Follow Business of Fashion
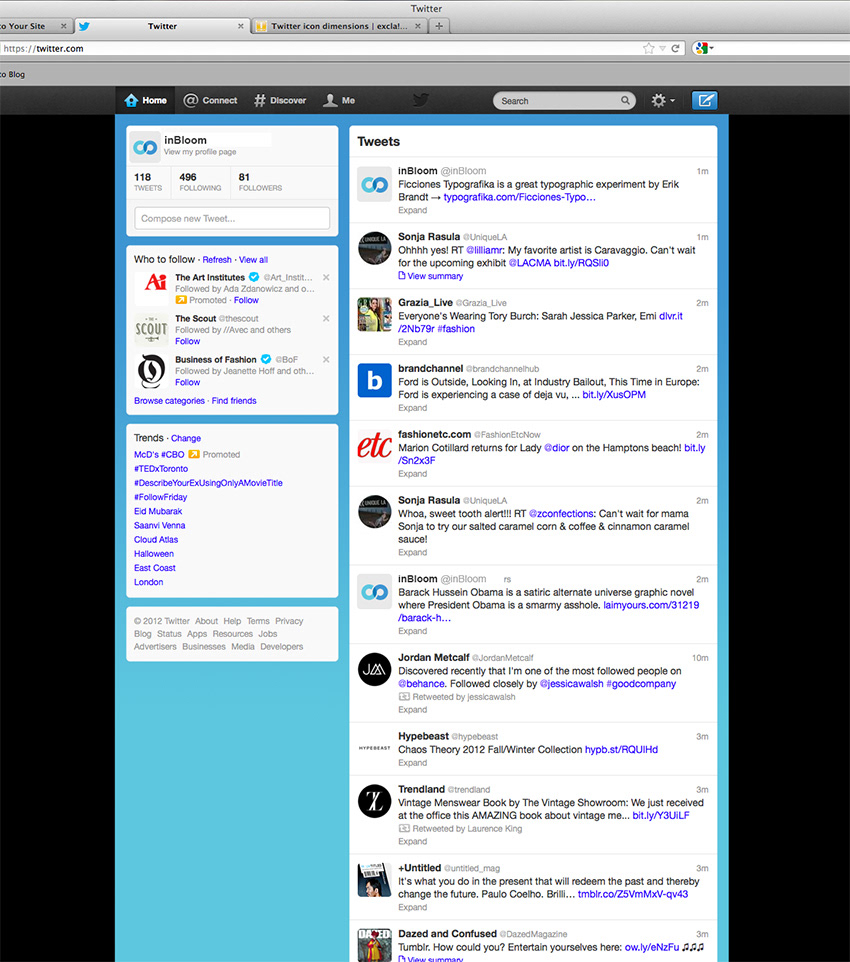Image resolution: width=850 pixels, height=962 pixels. click(x=187, y=382)
